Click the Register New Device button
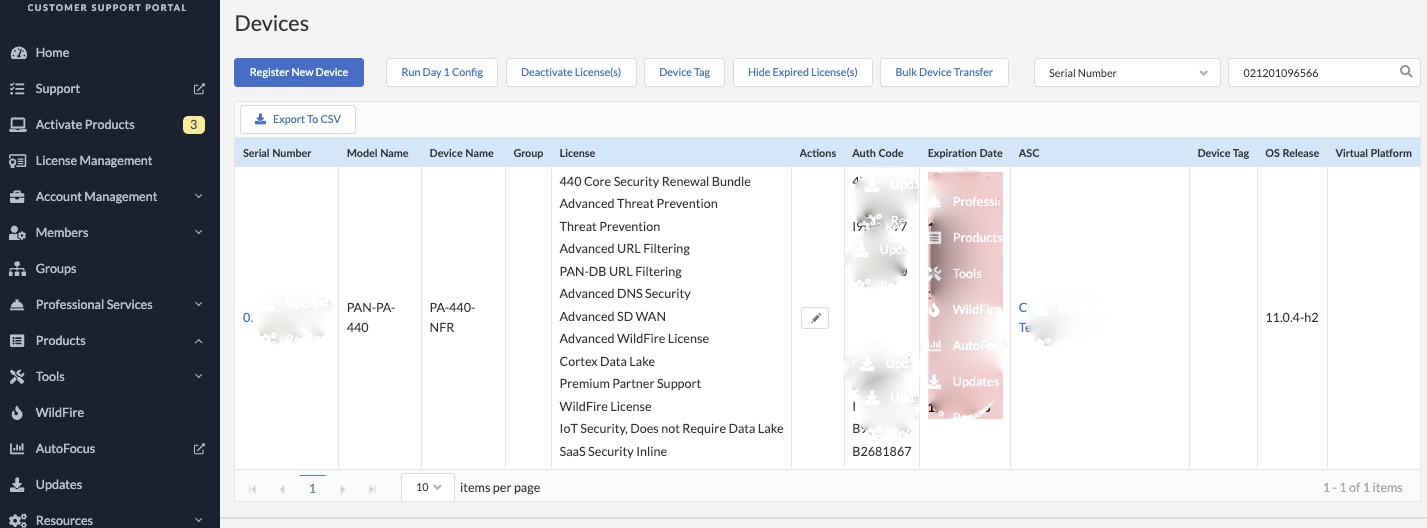The image size is (1427, 528). tap(299, 73)
